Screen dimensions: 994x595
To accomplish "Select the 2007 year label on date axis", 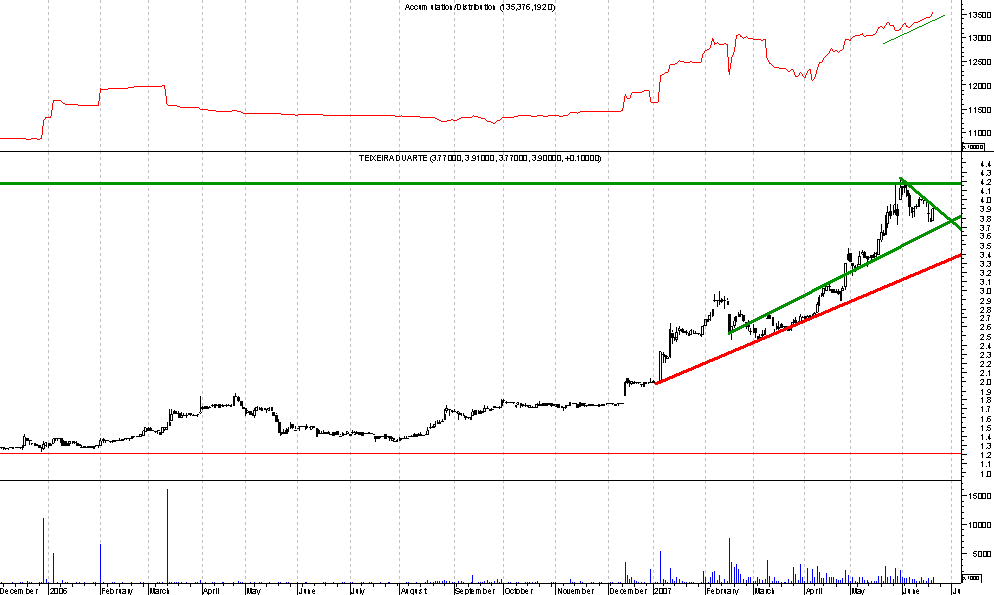I will pyautogui.click(x=663, y=591).
